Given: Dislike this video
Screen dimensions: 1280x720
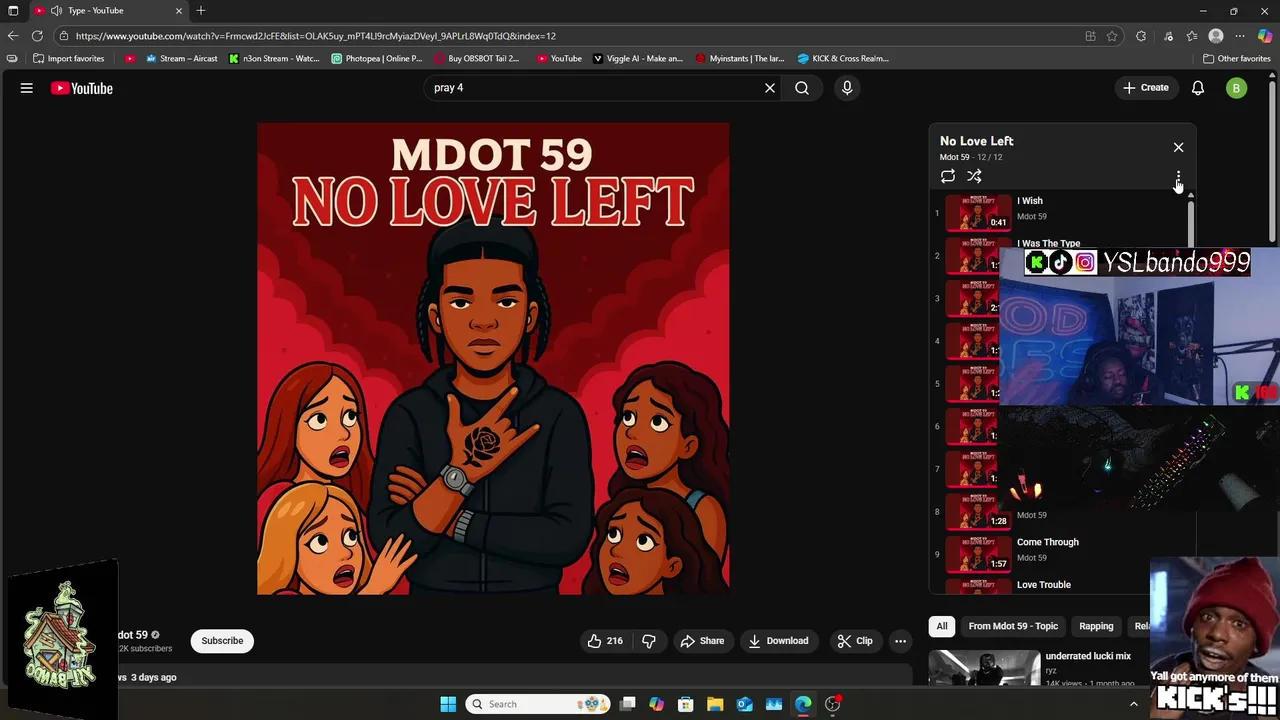Looking at the screenshot, I should coord(649,641).
